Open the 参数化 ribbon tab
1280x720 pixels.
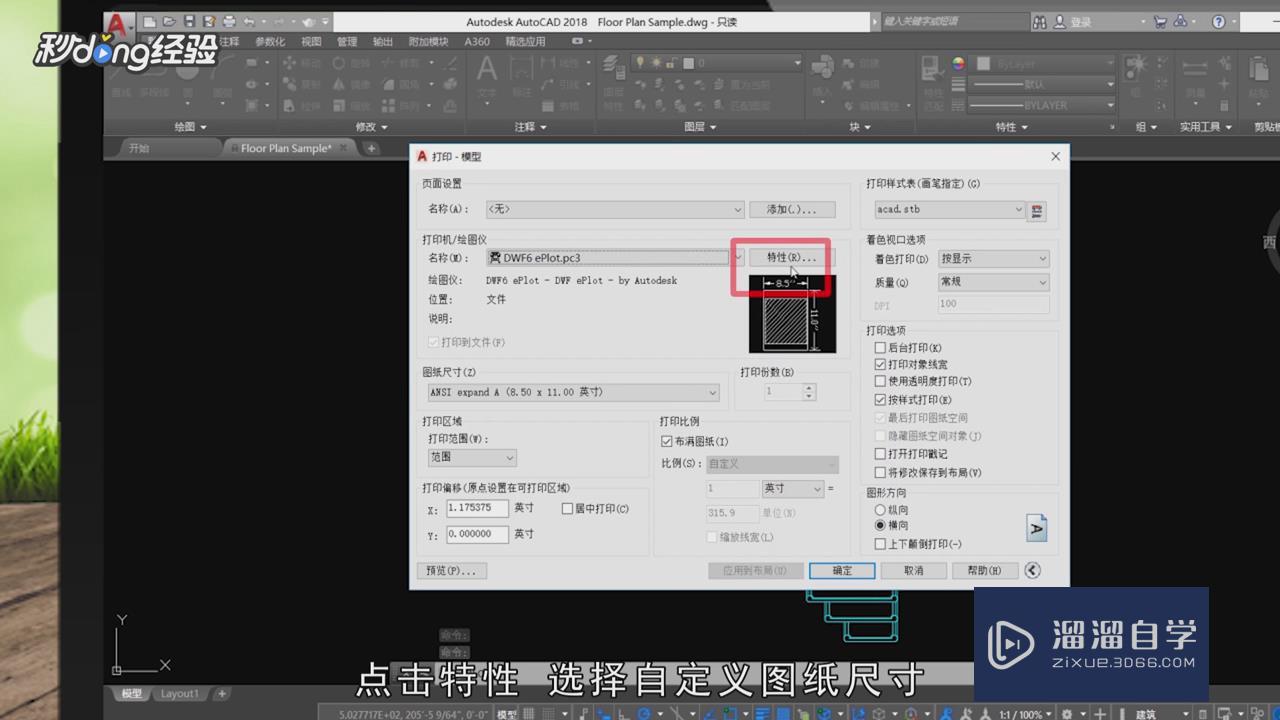point(270,42)
